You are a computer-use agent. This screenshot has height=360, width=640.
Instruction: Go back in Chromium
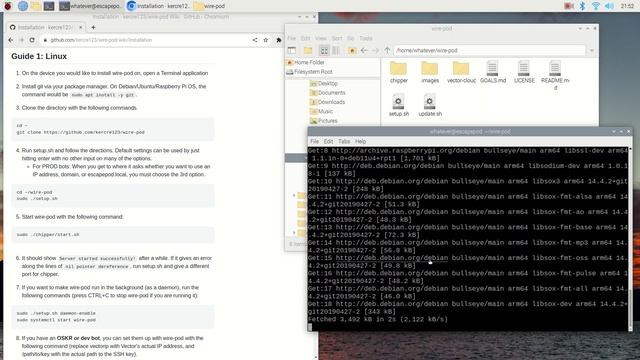pyautogui.click(x=11, y=40)
